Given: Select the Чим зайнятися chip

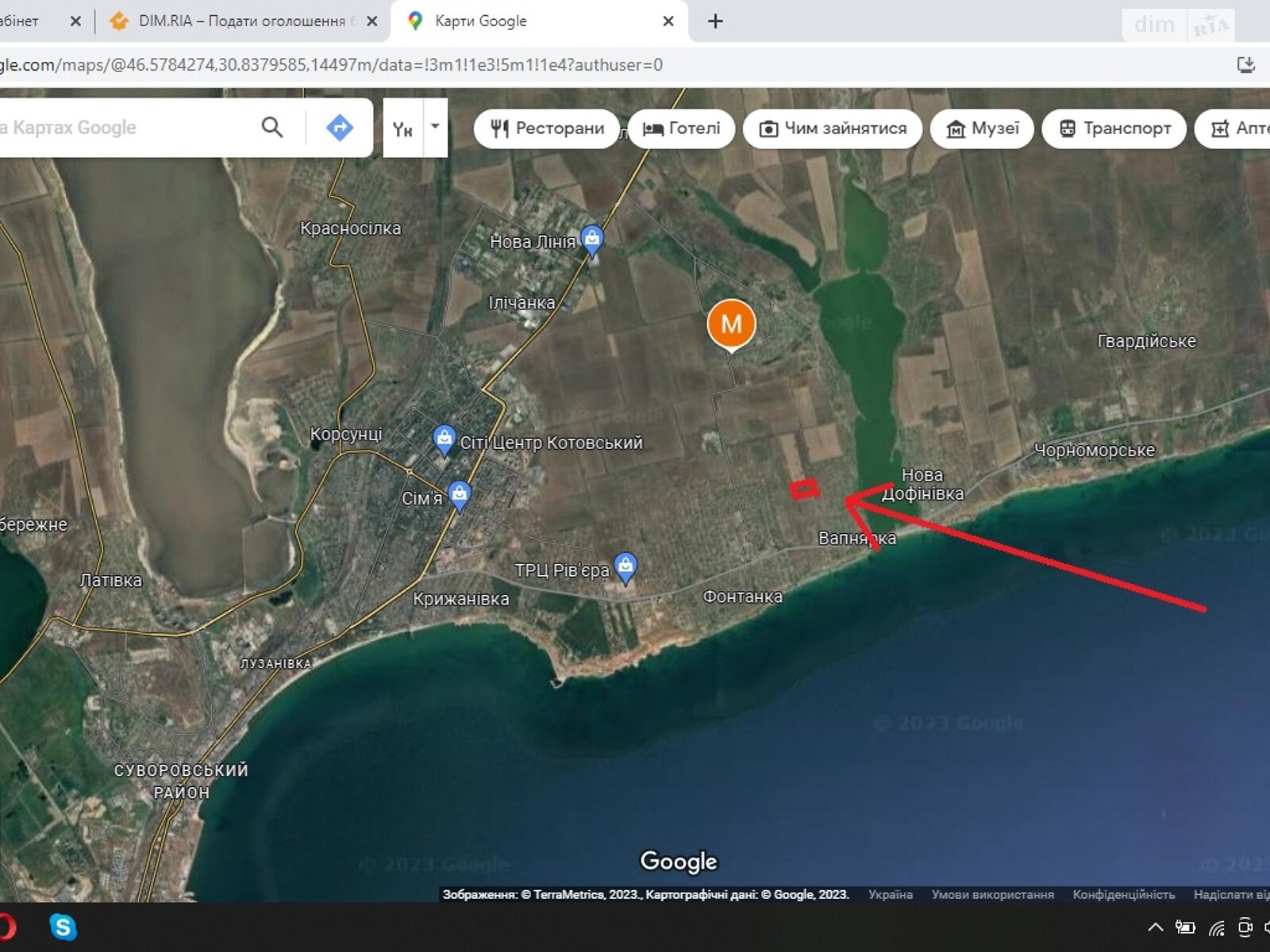Looking at the screenshot, I should pyautogui.click(x=833, y=129).
